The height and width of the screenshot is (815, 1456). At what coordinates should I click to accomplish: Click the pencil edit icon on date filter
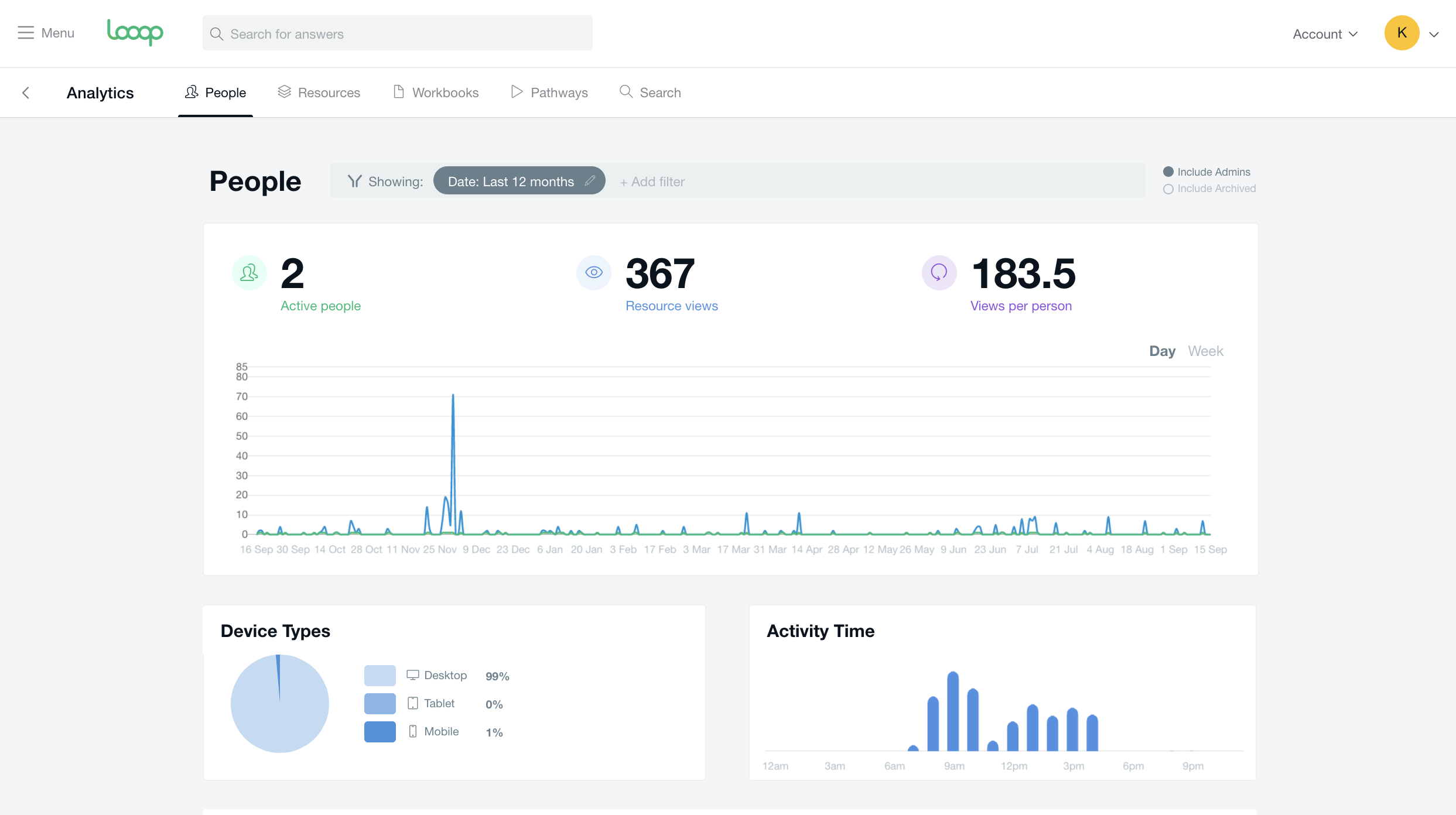[x=590, y=181]
